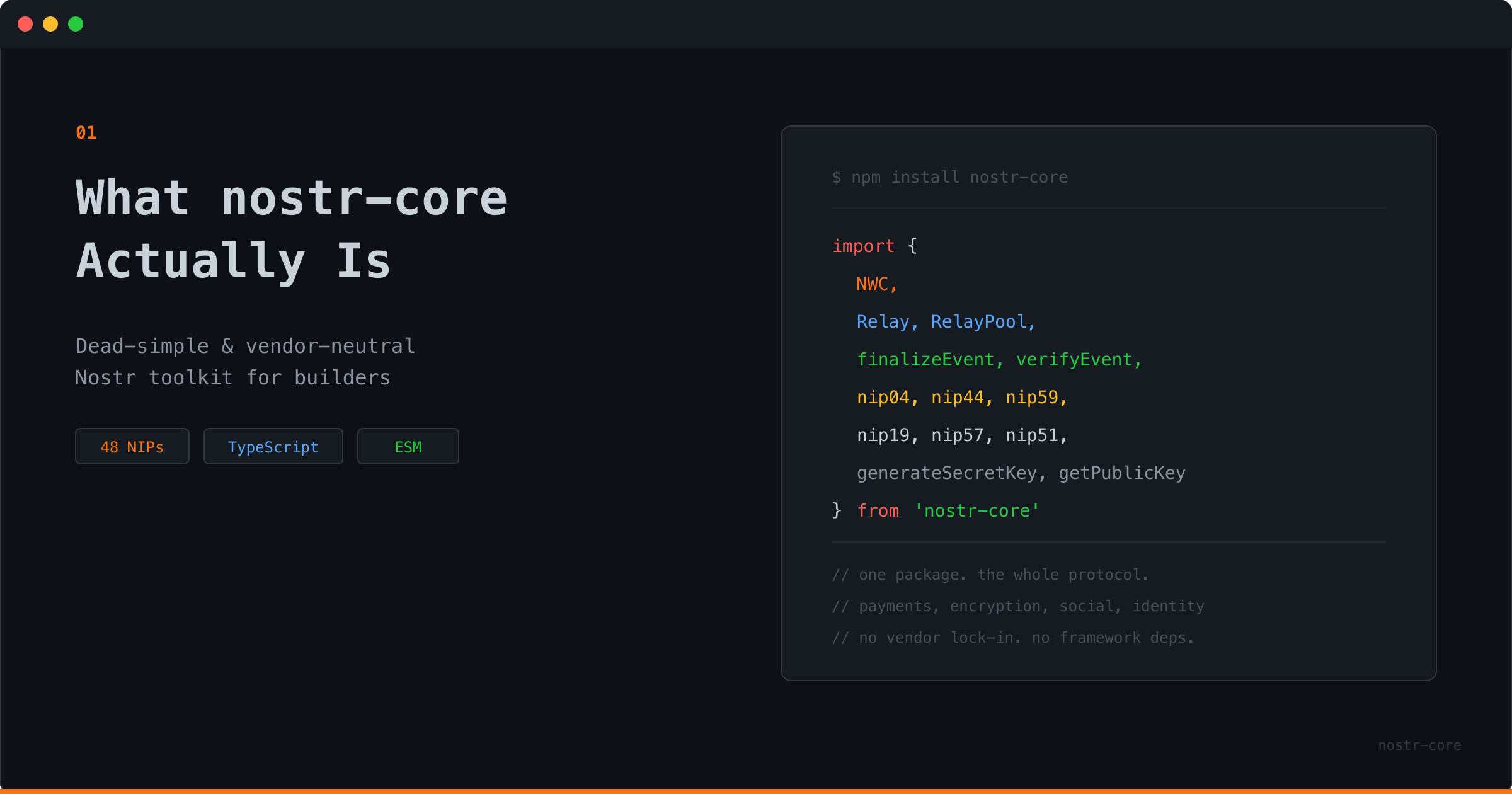Click the green zoom traffic light
1512x794 pixels.
coord(76,24)
